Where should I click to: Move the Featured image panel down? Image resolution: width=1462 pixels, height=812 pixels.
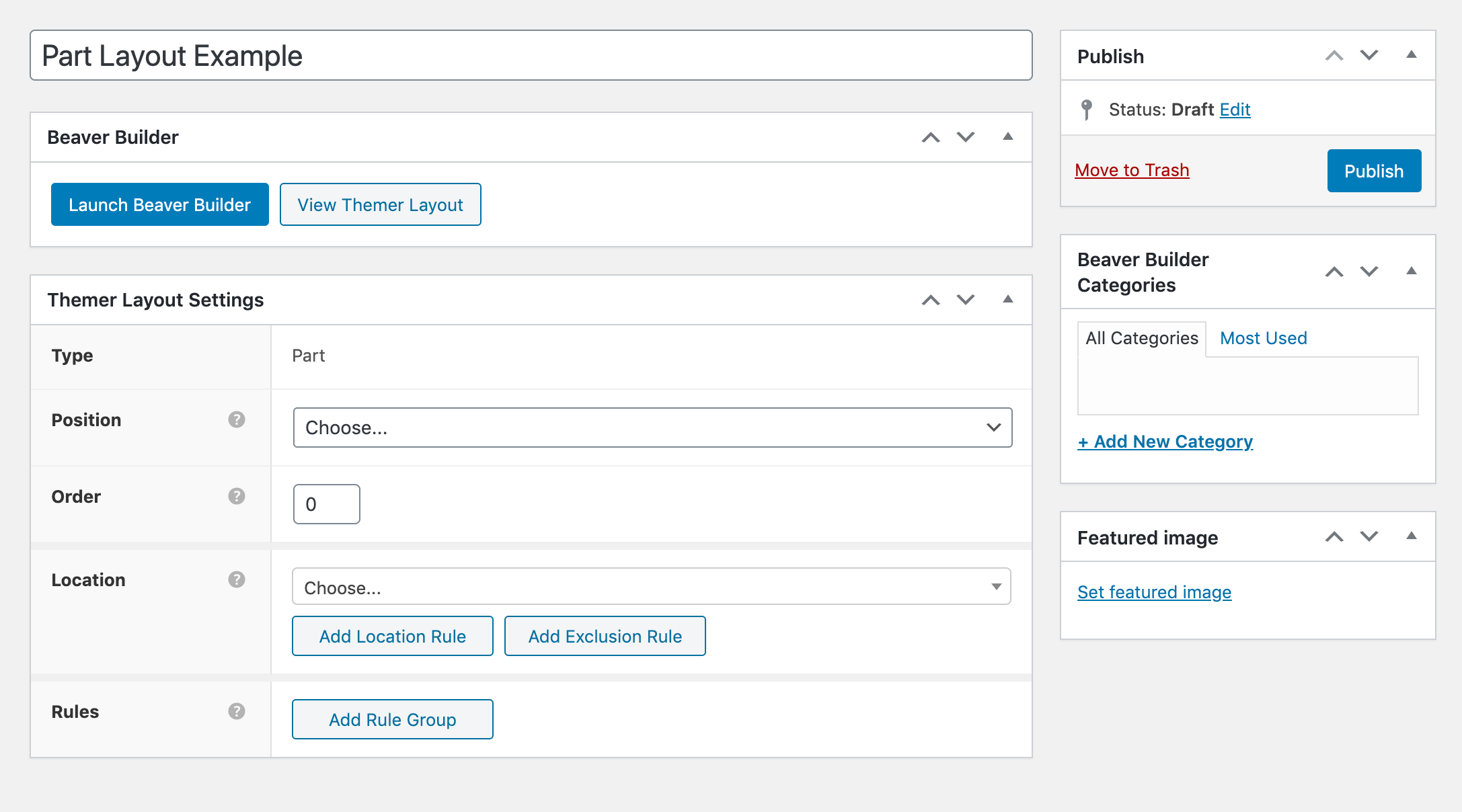pyautogui.click(x=1369, y=537)
